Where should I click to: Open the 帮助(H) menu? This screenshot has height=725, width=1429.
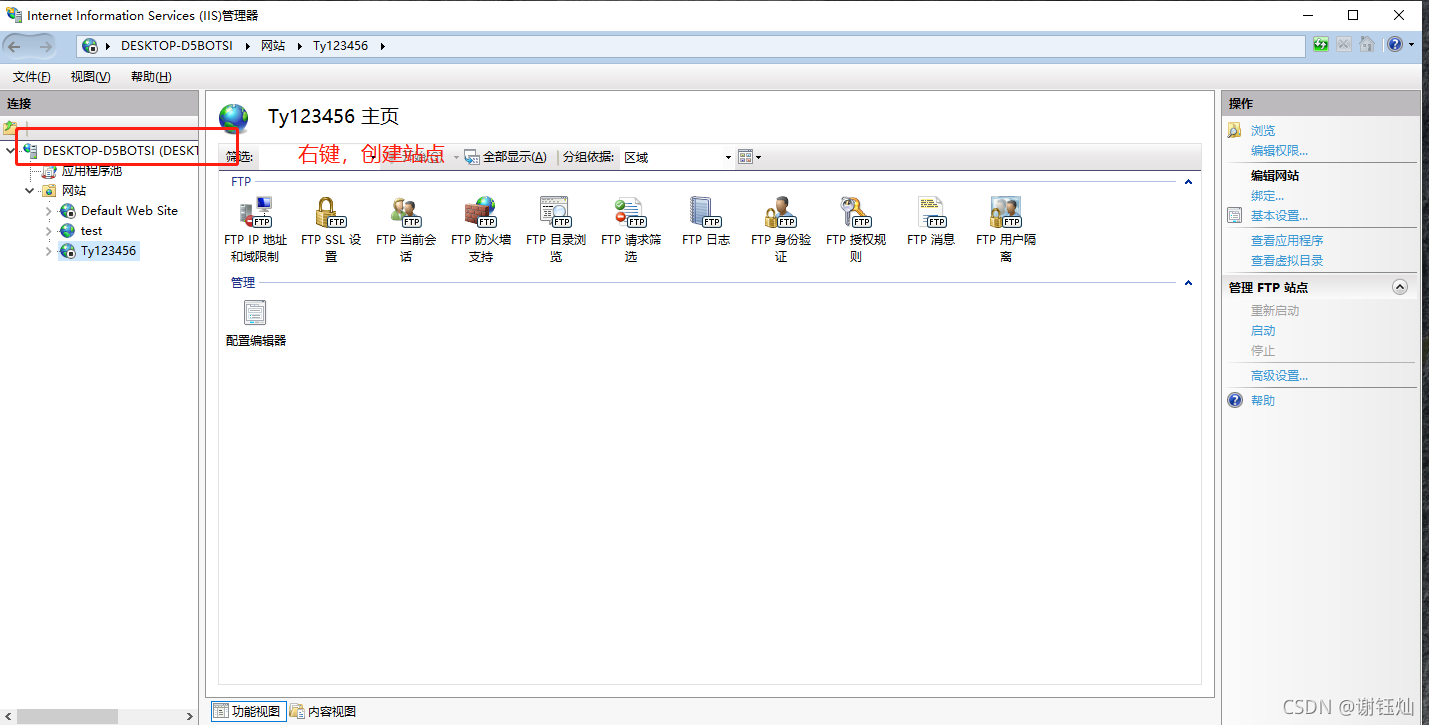click(x=151, y=77)
